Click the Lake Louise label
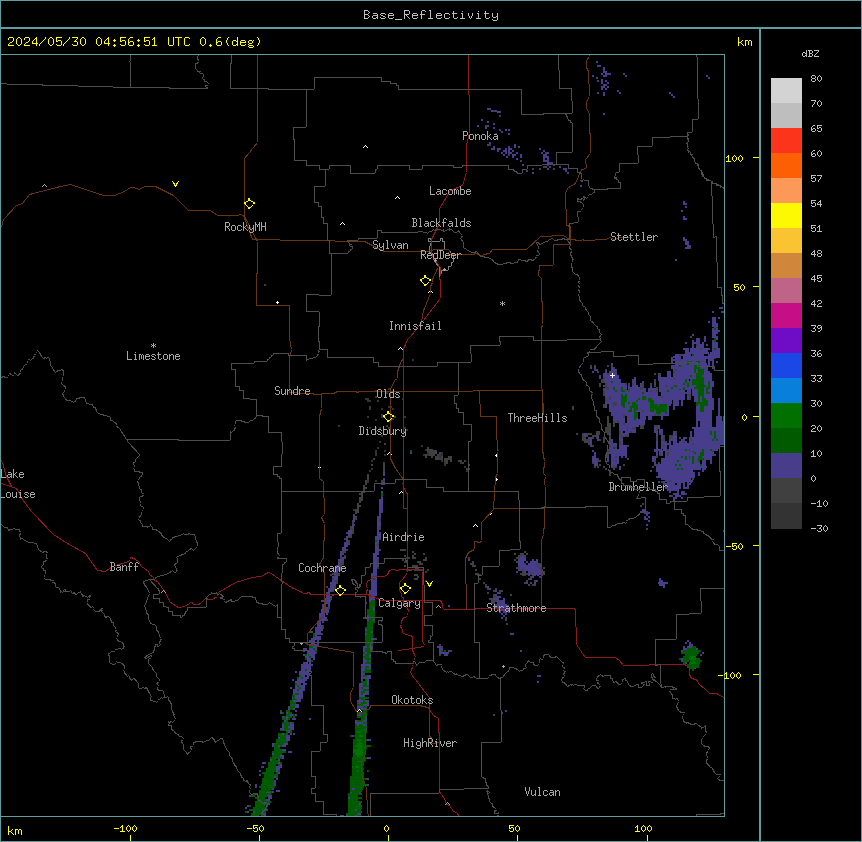The image size is (862, 842). 18,484
